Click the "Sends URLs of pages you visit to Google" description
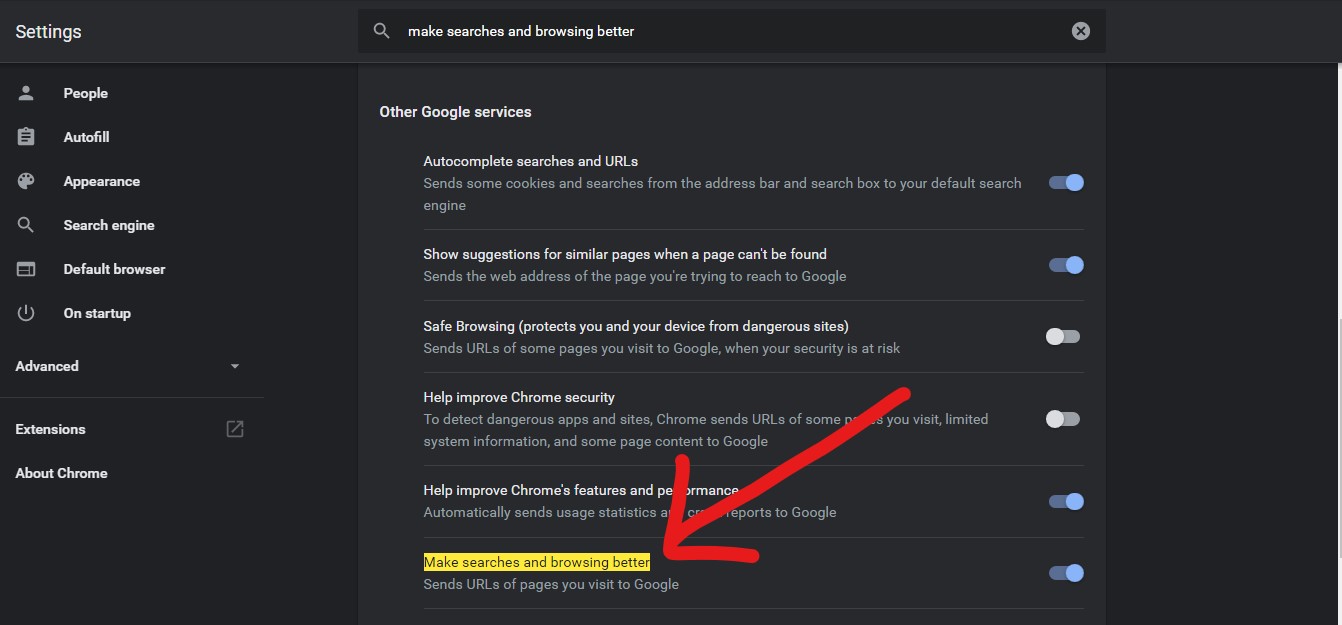The width and height of the screenshot is (1342, 625). [x=551, y=584]
